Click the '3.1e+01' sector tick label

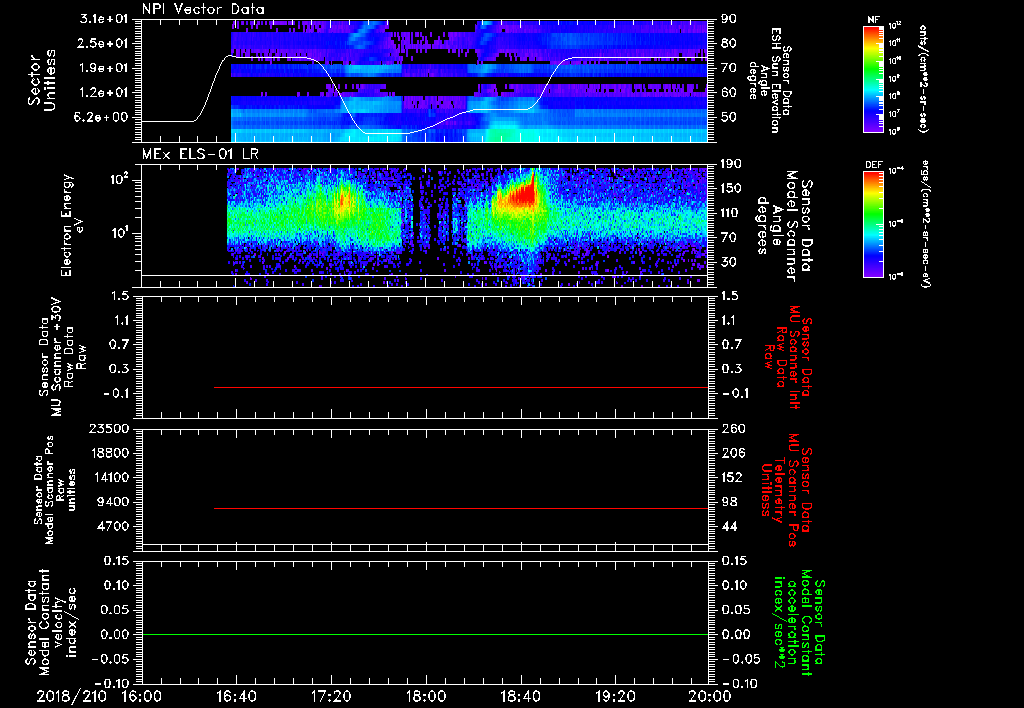[x=102, y=19]
